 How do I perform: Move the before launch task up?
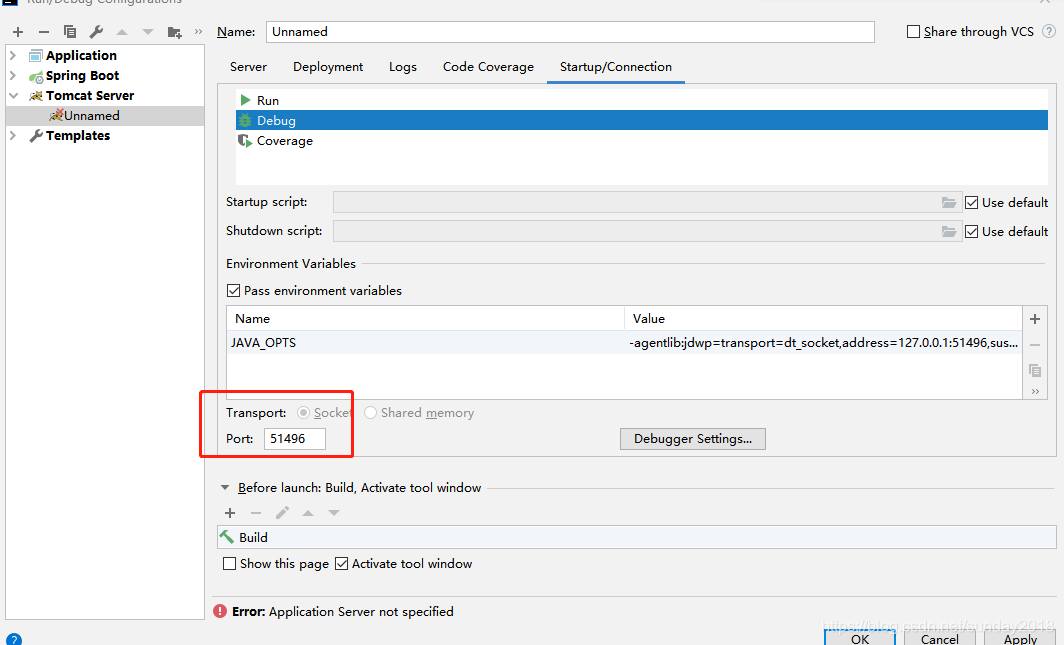tap(308, 513)
